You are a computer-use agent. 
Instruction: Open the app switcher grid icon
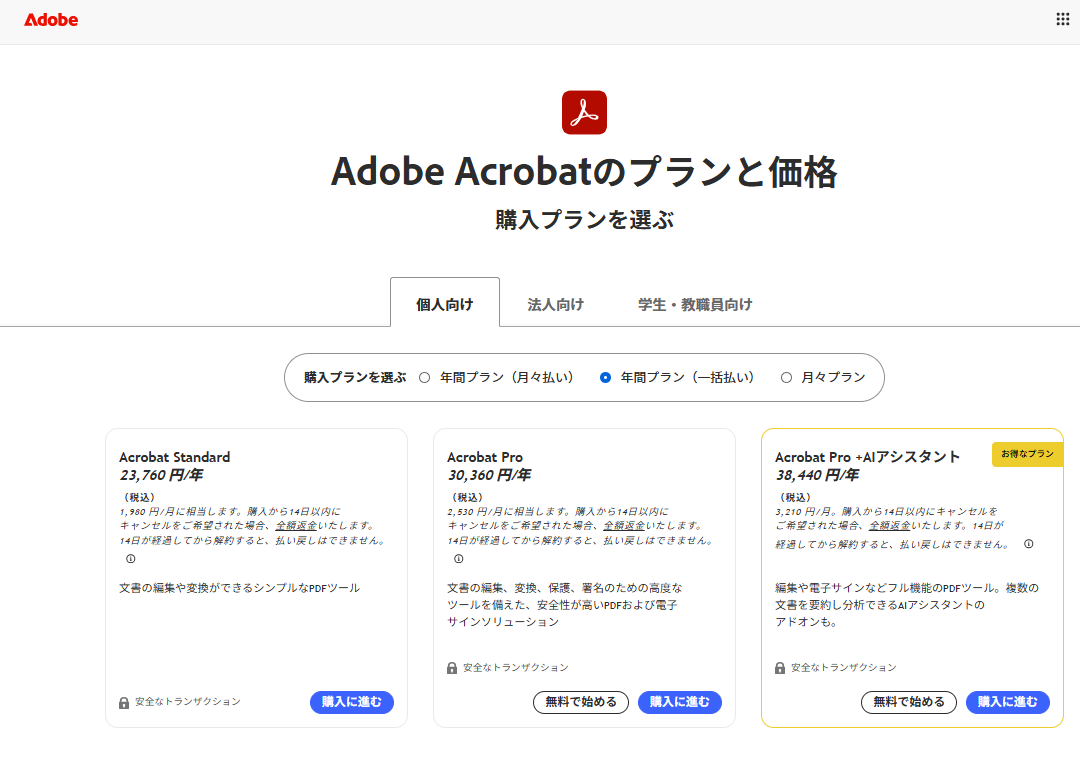click(x=1063, y=19)
